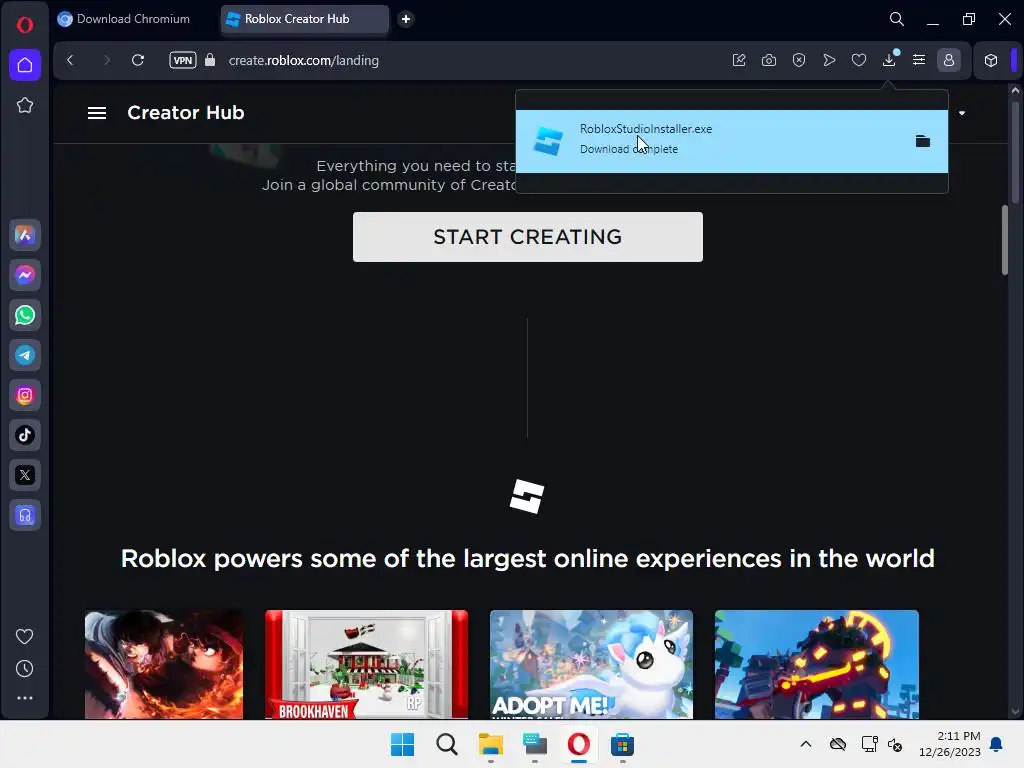This screenshot has width=1024, height=768.
Task: Toggle the VPN badge in address bar
Action: pyautogui.click(x=183, y=60)
